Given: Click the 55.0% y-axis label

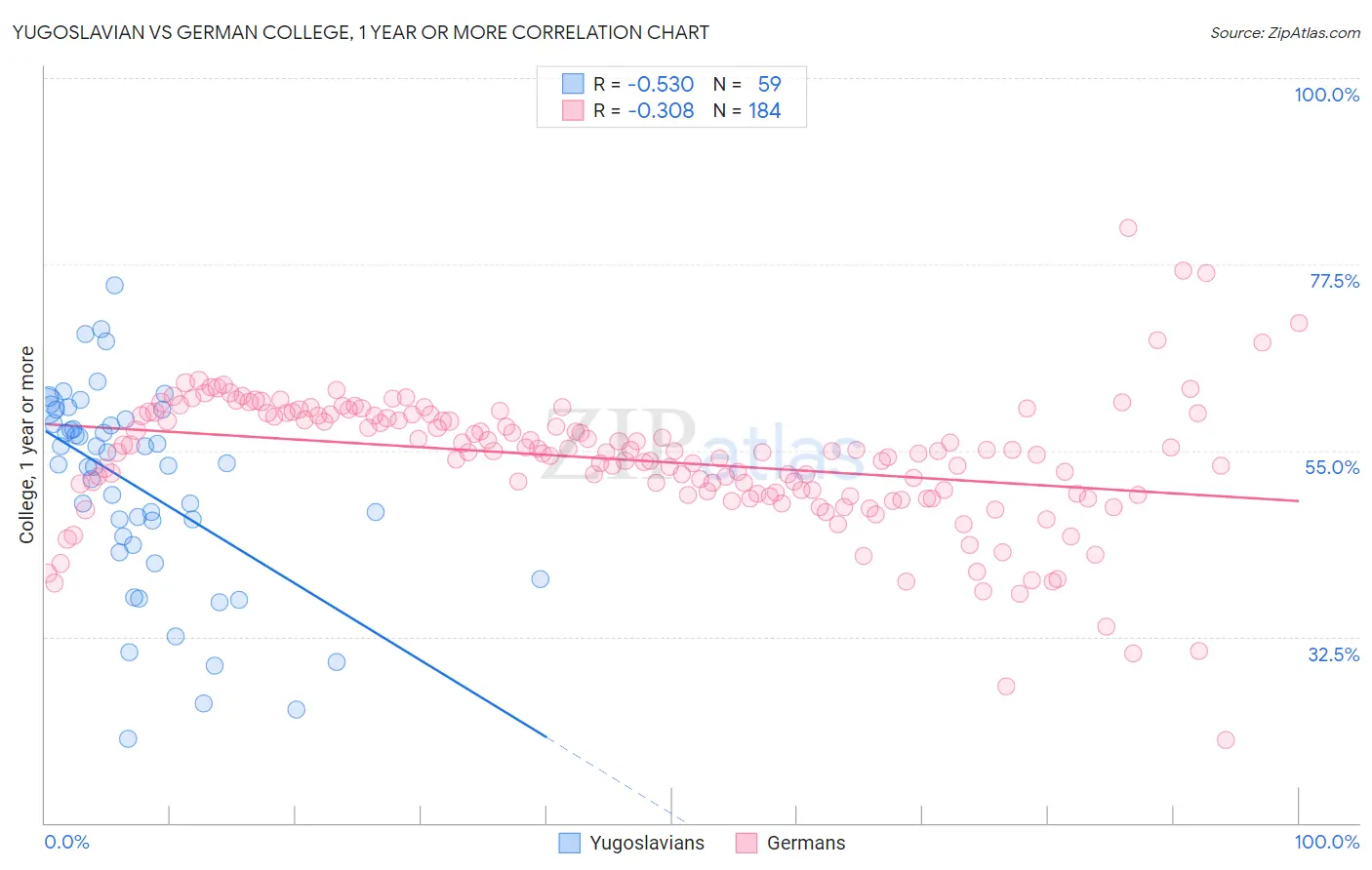Looking at the screenshot, I should coord(1332,467).
